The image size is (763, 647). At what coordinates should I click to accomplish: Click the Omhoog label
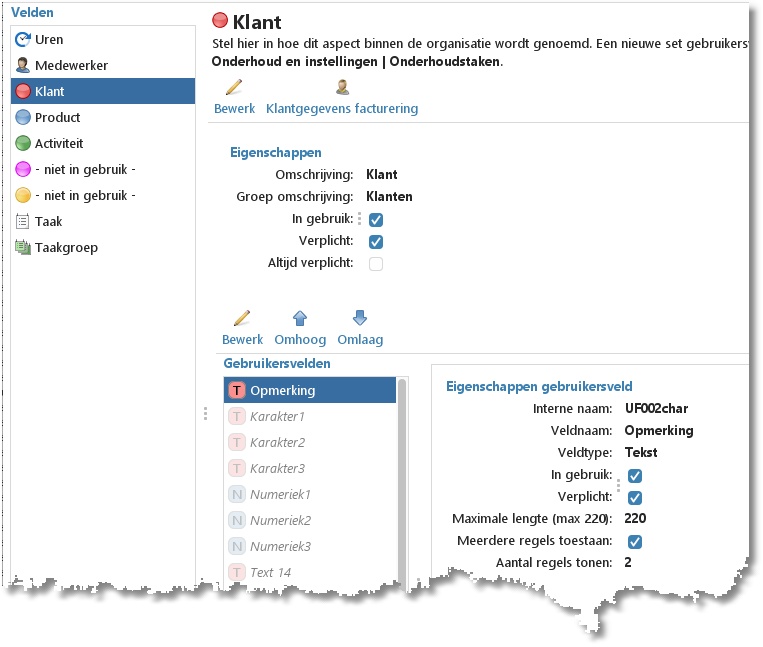(300, 340)
